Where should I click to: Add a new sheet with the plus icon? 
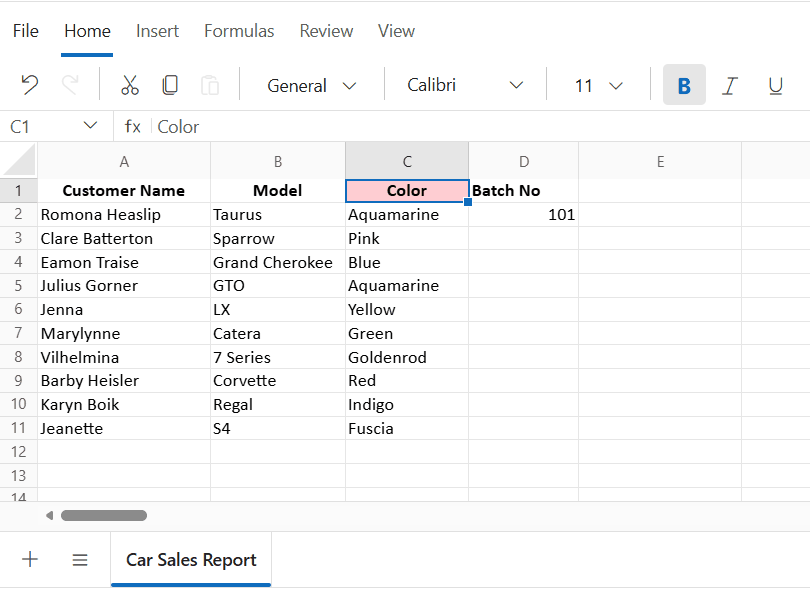coord(29,559)
